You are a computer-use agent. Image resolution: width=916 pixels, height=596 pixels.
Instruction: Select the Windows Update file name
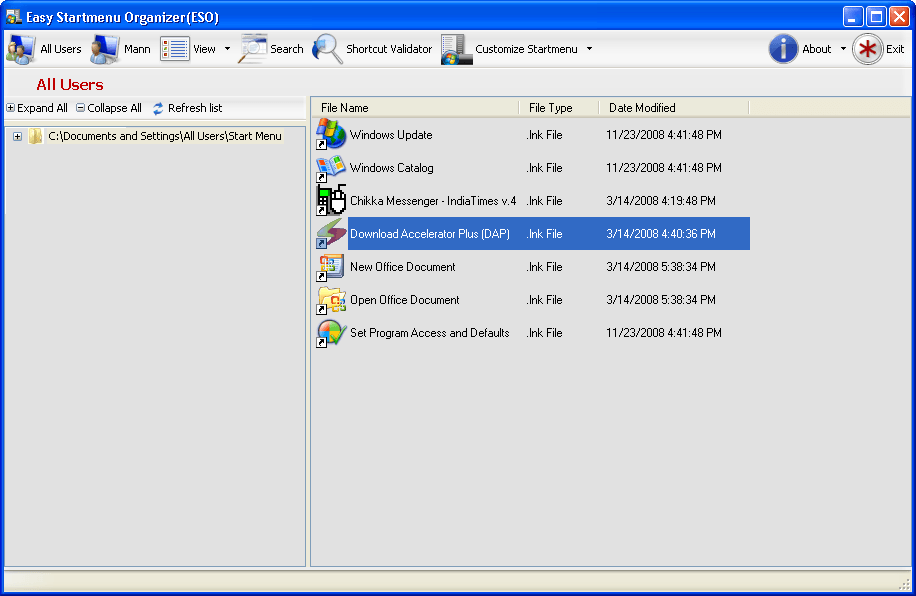[391, 135]
